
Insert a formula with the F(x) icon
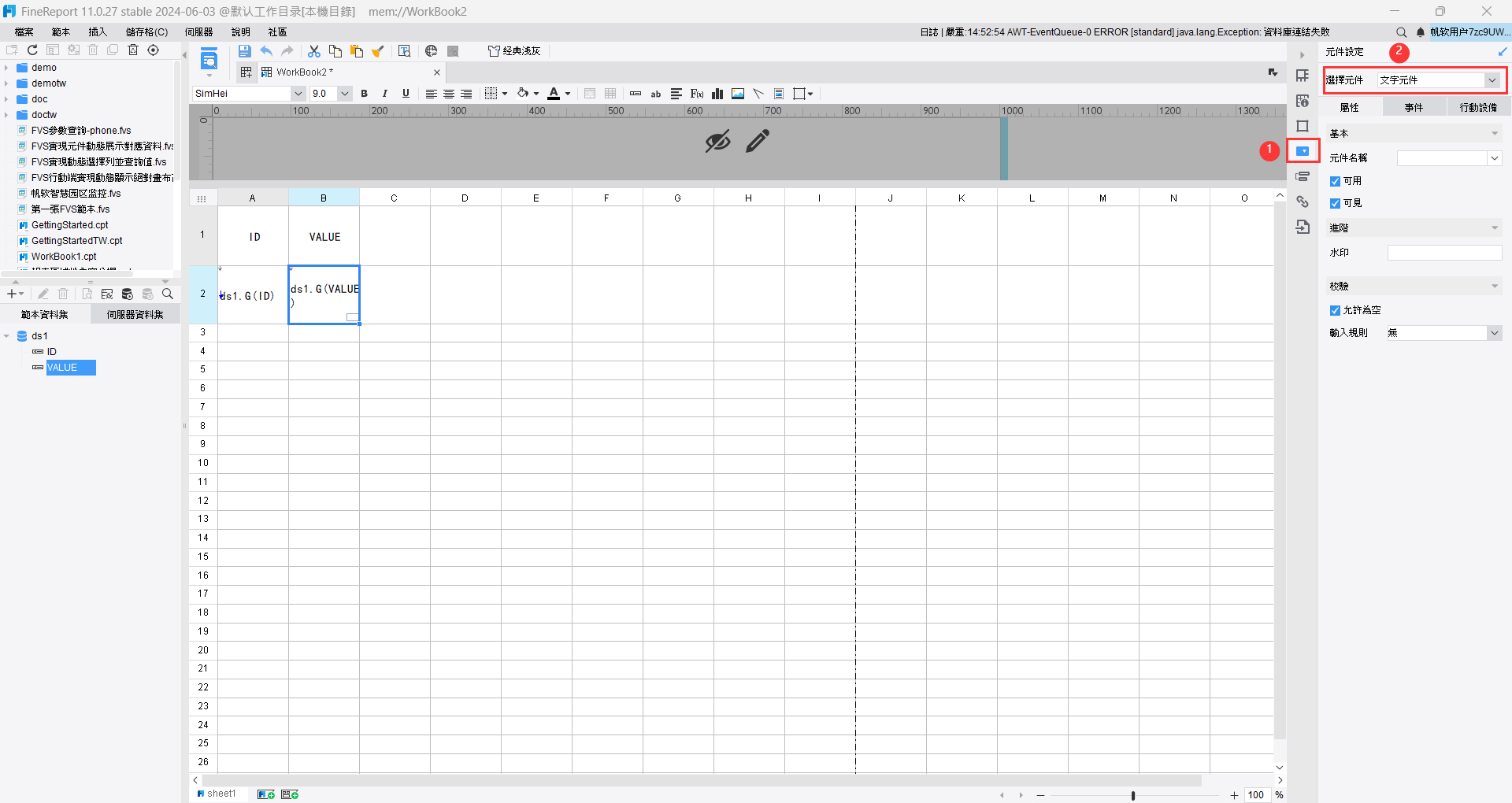tap(697, 94)
